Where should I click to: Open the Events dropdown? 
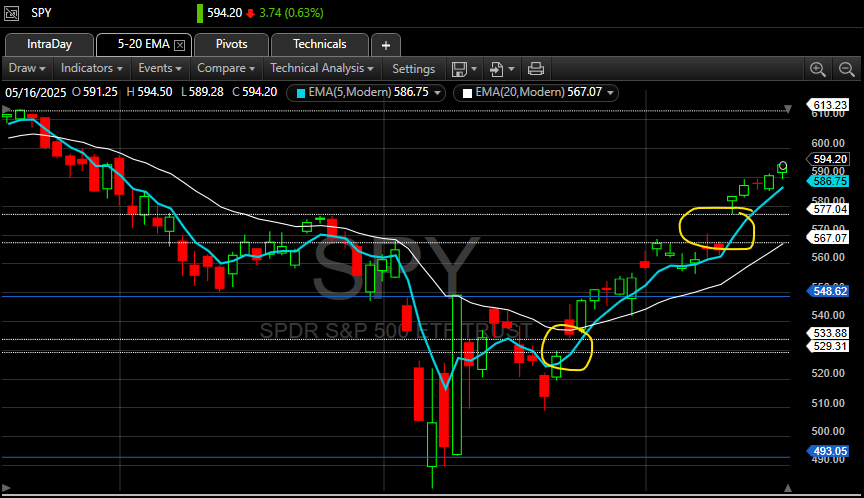[x=160, y=69]
